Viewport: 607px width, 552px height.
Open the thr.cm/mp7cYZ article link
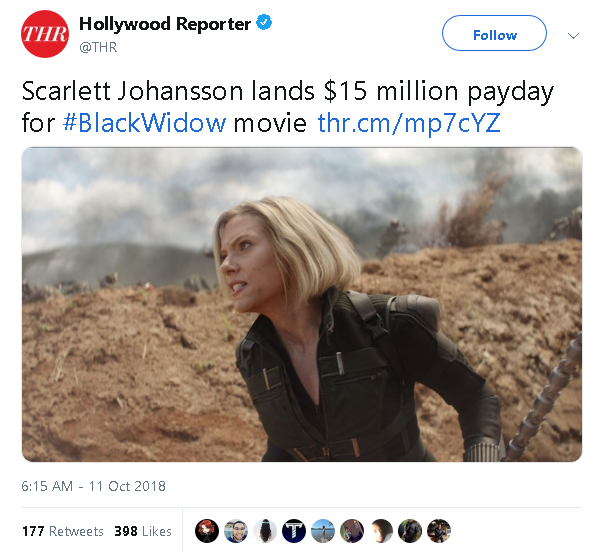point(409,124)
